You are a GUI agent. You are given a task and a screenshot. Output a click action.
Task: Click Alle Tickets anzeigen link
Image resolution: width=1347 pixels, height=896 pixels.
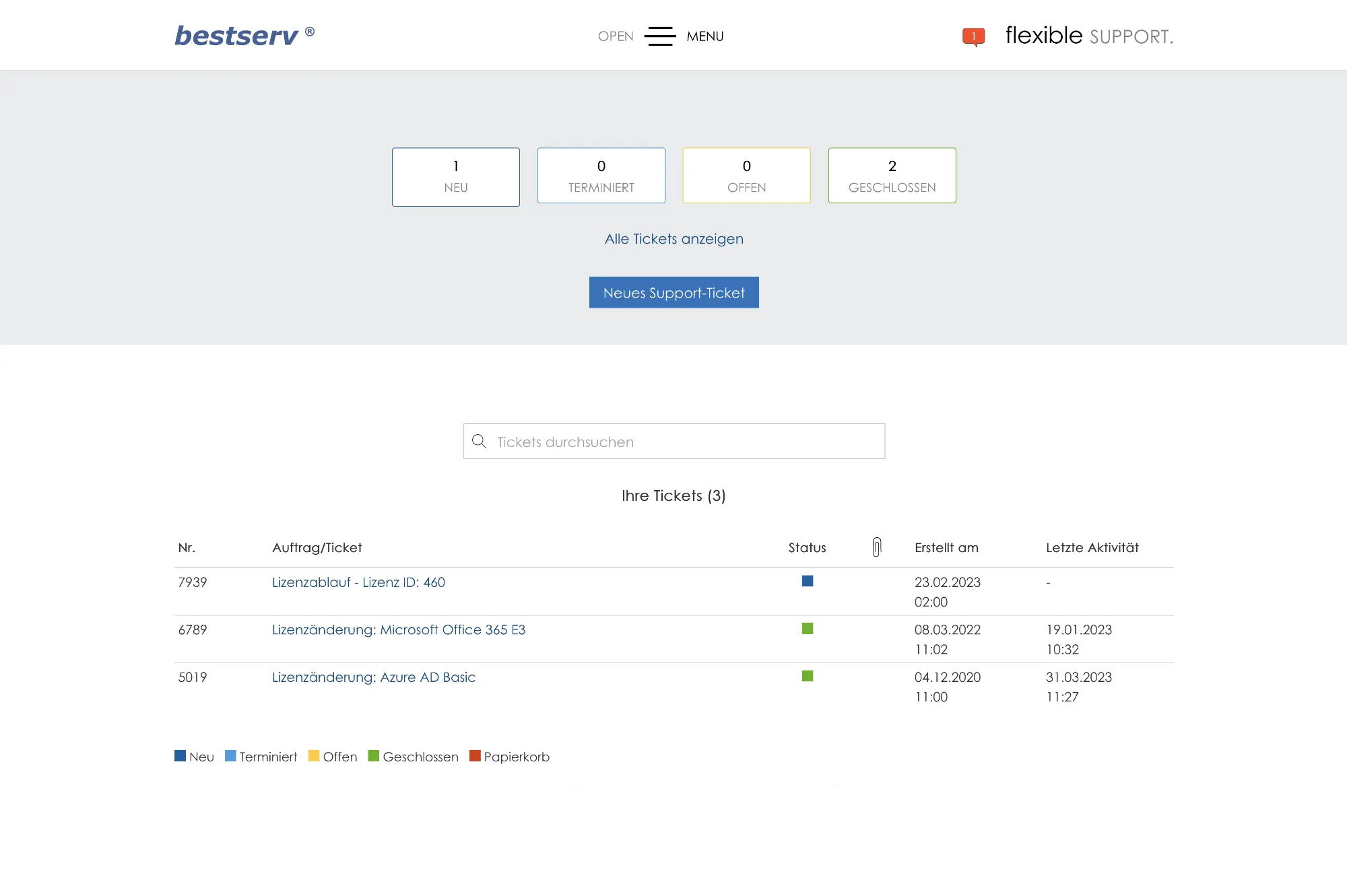(674, 239)
